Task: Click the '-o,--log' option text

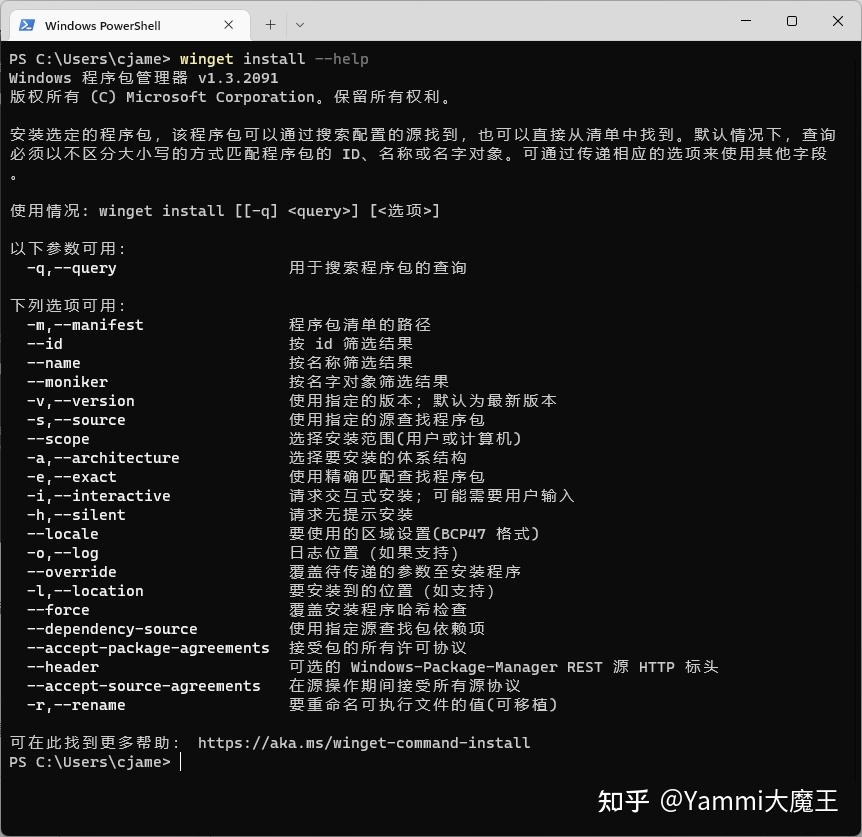Action: coord(63,553)
